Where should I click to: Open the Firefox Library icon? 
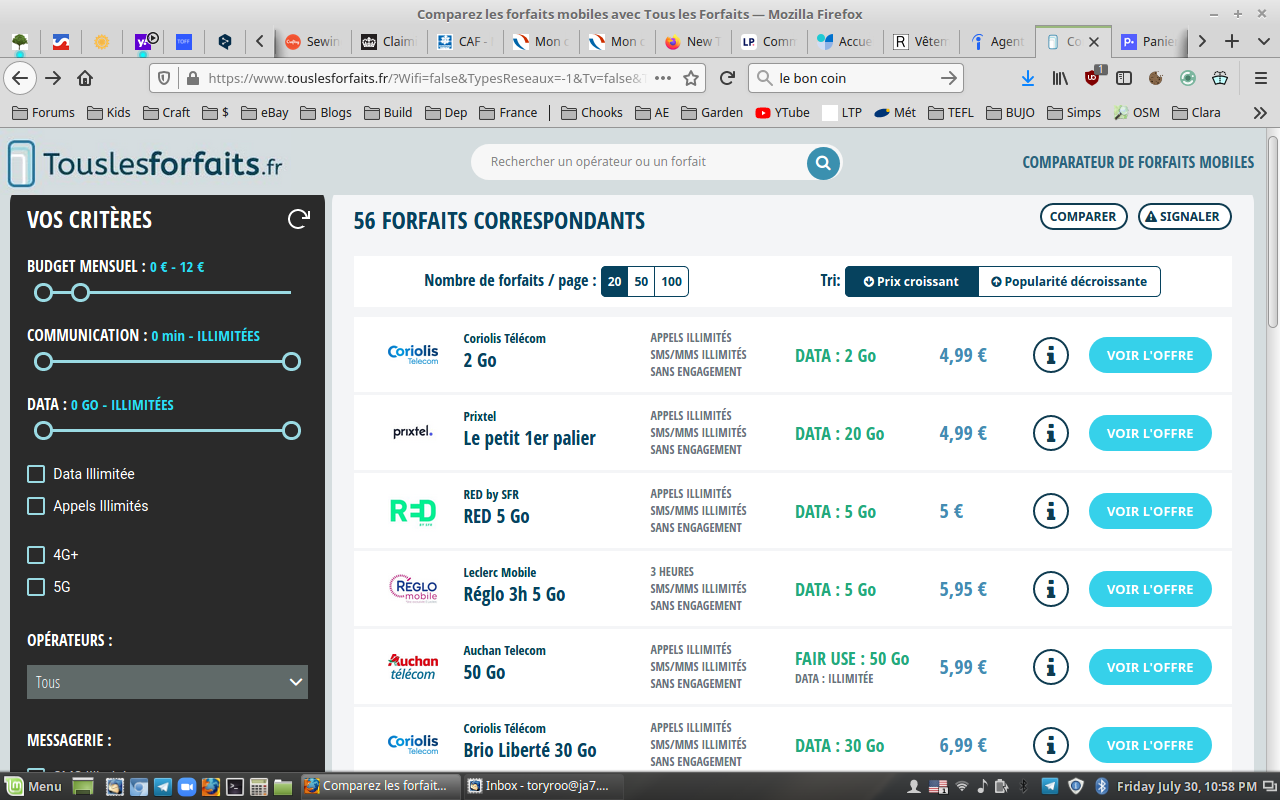point(1060,78)
